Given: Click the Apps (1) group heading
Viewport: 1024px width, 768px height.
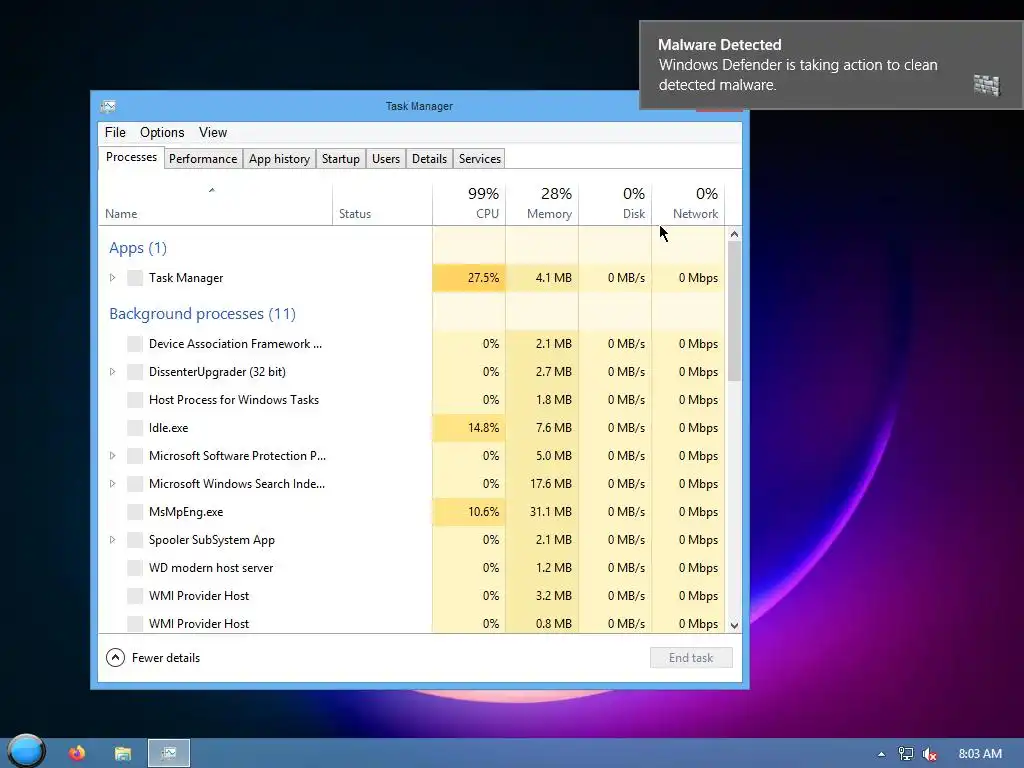Looking at the screenshot, I should 138,248.
